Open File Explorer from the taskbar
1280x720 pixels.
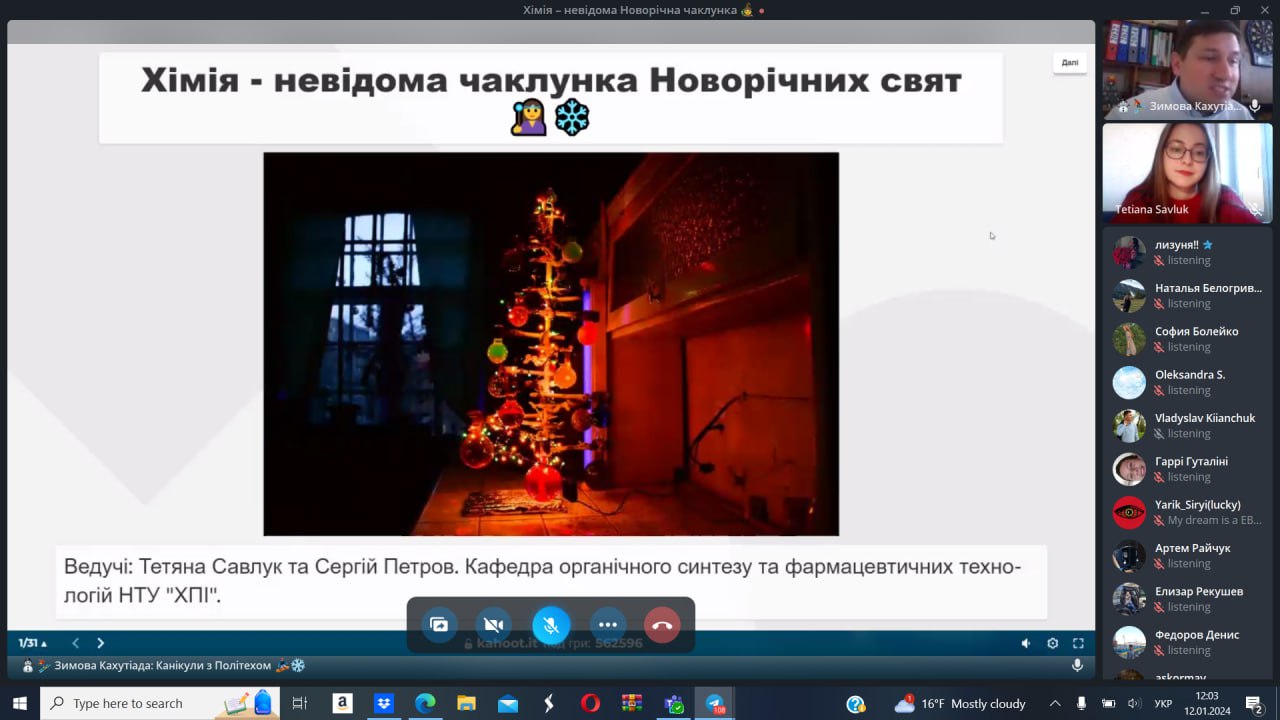tap(466, 703)
